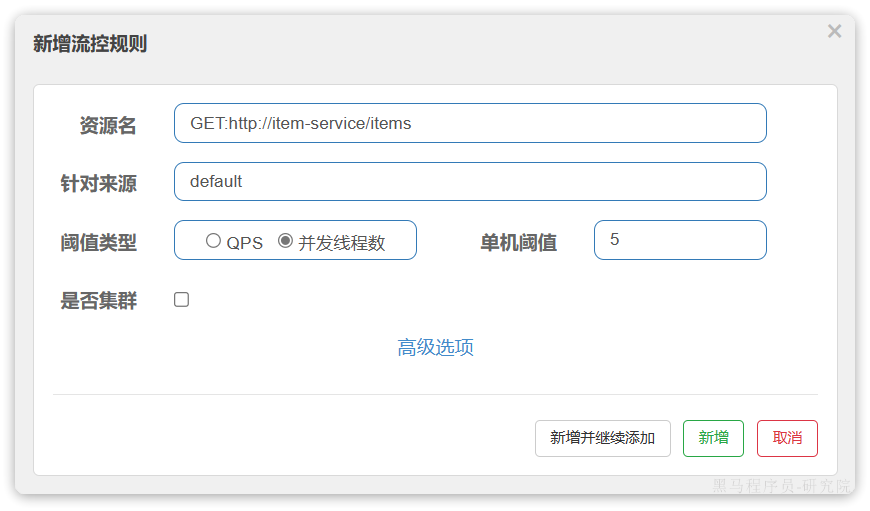Click the 单机阈值 number field
The image size is (870, 511).
680,240
